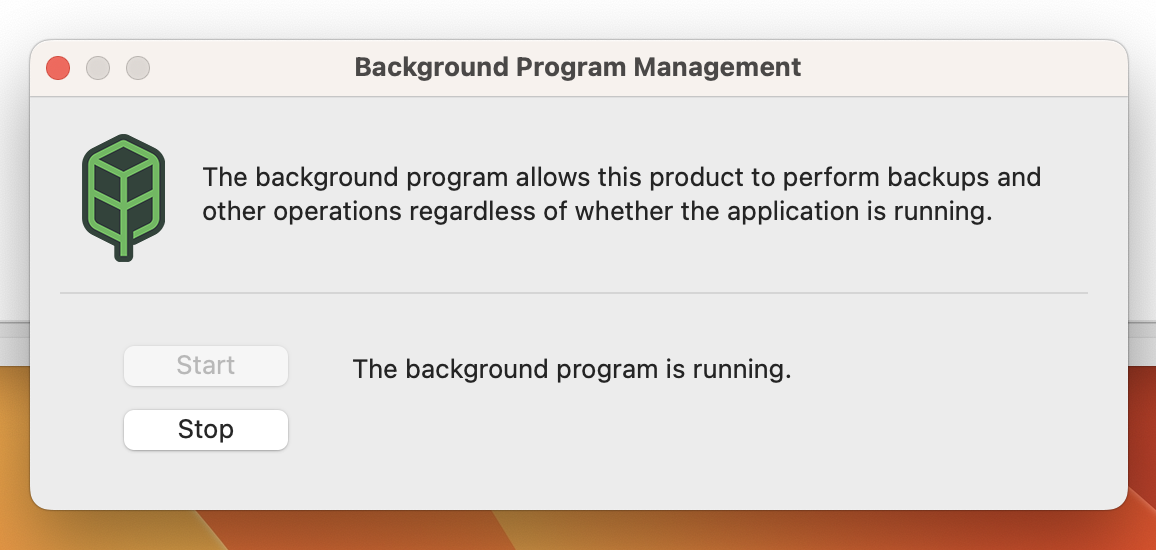
Task: Click the green stem of the cube logo
Action: pyautogui.click(x=123, y=248)
